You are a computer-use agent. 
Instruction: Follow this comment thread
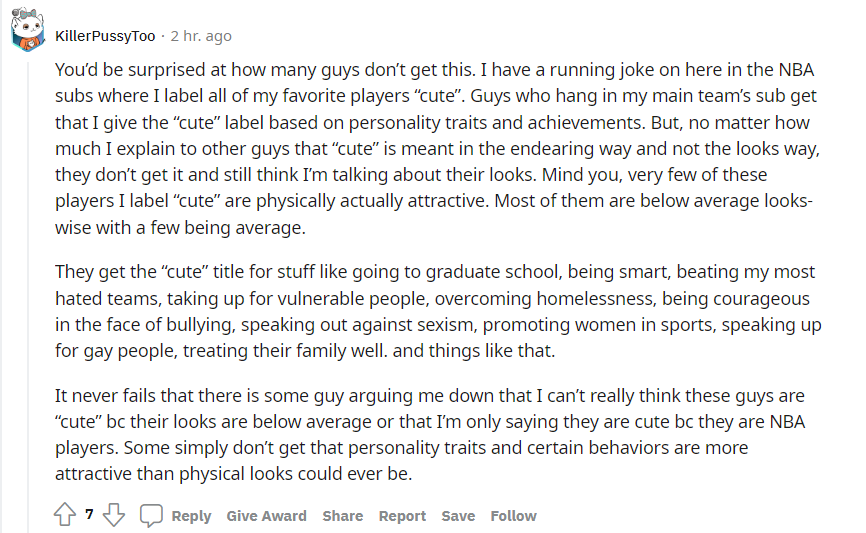(513, 516)
